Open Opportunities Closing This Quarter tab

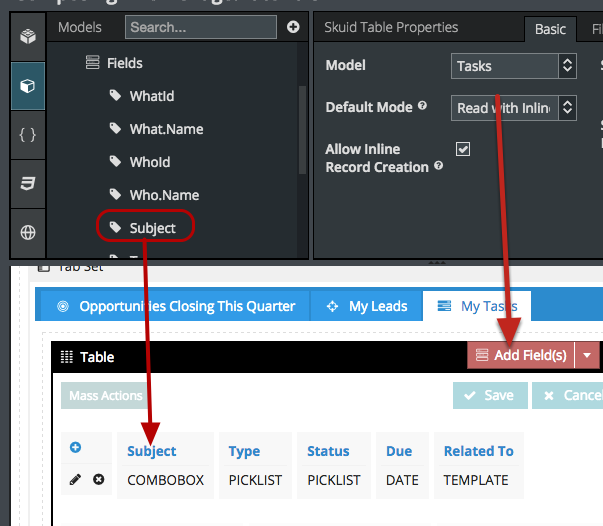pyautogui.click(x=176, y=306)
